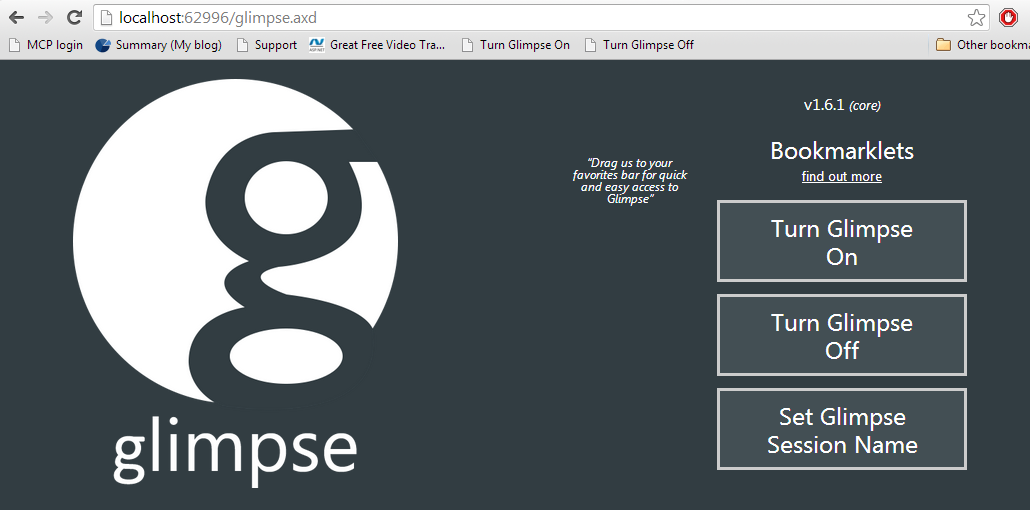The height and width of the screenshot is (511, 1031).
Task: Click the page icon in the address bar
Action: click(106, 18)
